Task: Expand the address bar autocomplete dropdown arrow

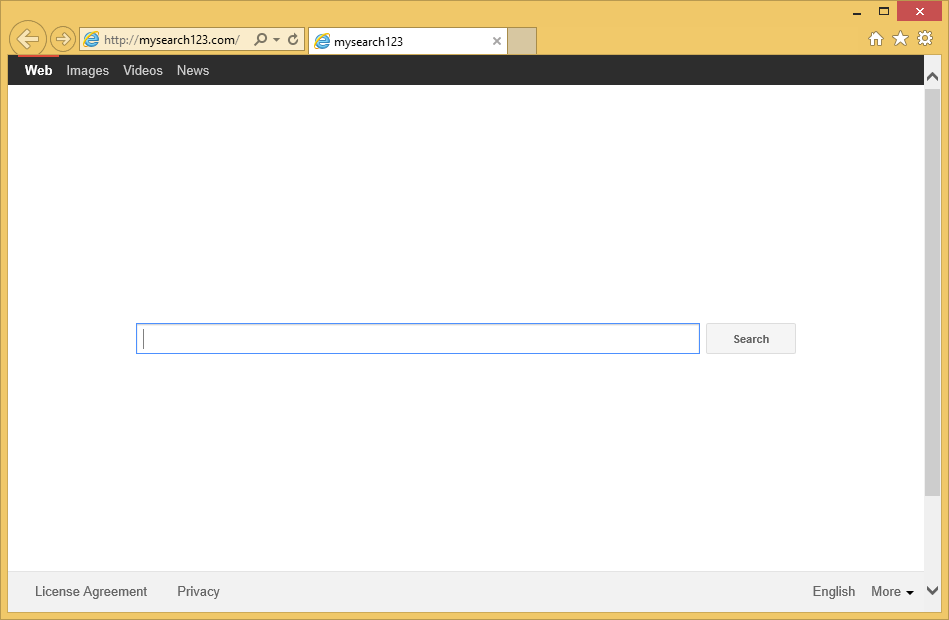Action: coord(277,40)
